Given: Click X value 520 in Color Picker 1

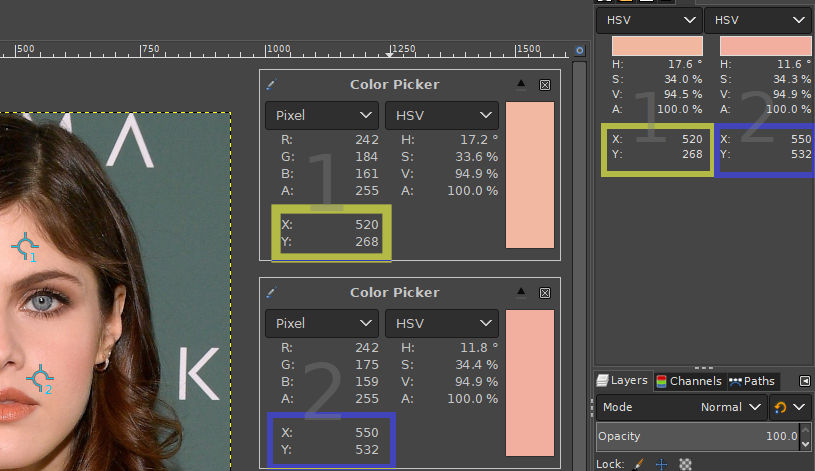Looking at the screenshot, I should point(366,225).
